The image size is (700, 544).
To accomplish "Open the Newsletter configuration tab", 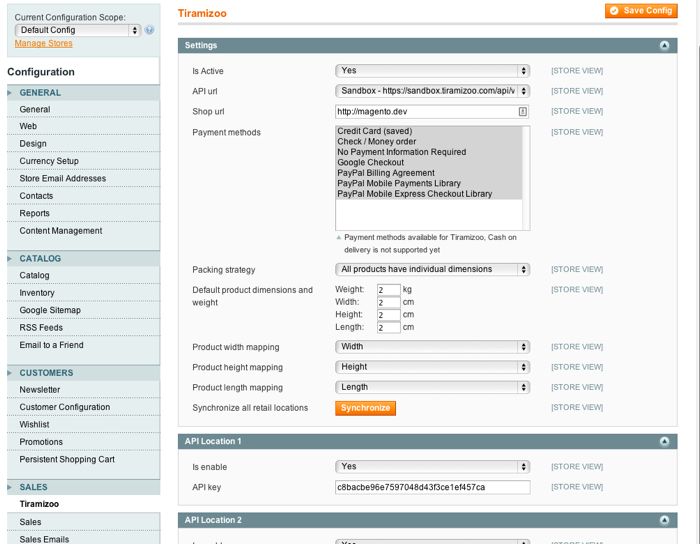I will (83, 390).
